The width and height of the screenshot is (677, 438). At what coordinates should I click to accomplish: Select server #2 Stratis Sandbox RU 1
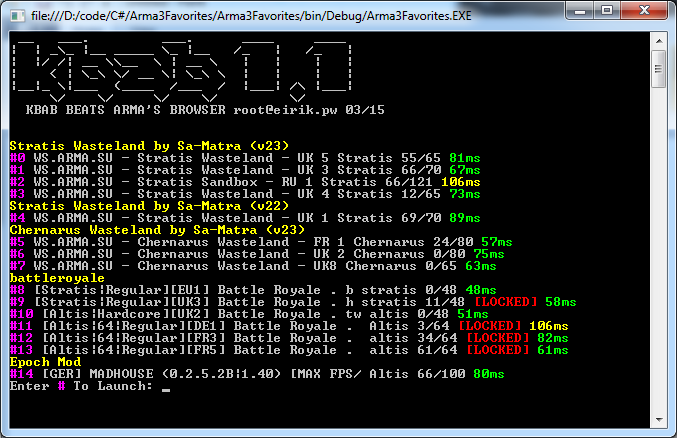point(245,182)
